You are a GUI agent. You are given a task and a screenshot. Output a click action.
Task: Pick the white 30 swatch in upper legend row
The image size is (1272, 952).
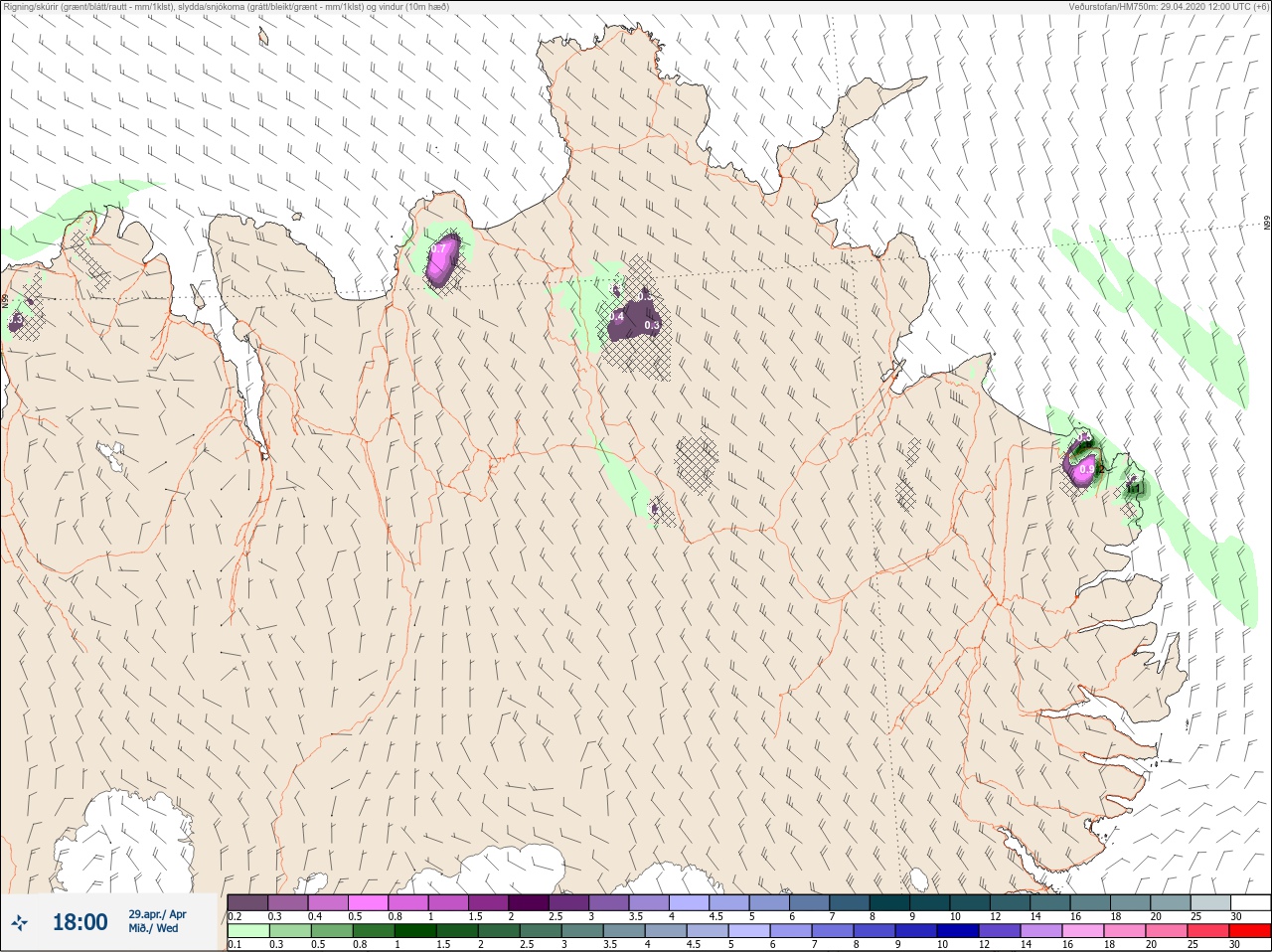point(1250,902)
